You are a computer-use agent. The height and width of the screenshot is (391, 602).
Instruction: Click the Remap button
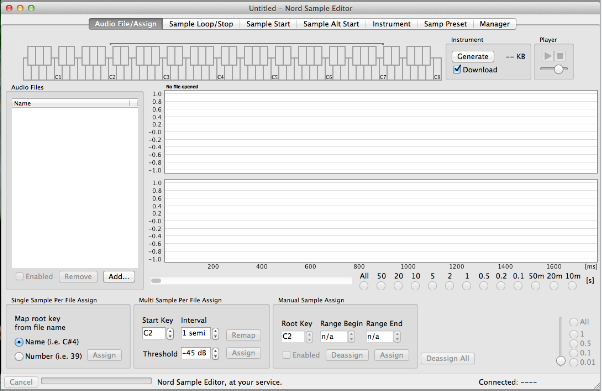pos(243,335)
